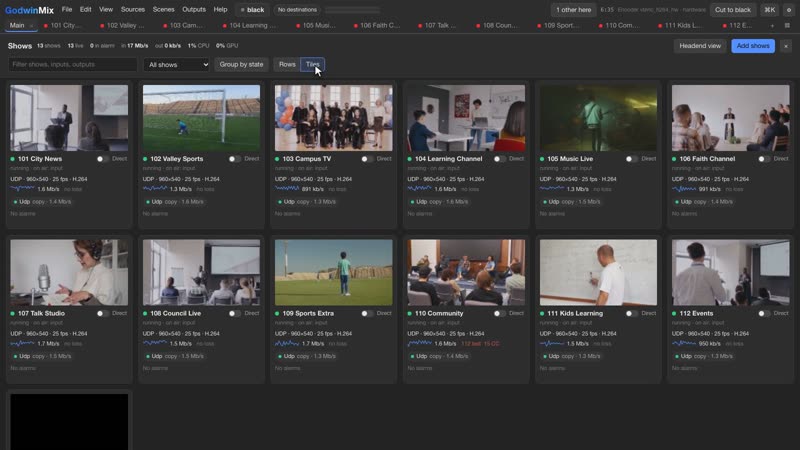Switch to the 103 Cam tab

[x=183, y=26]
